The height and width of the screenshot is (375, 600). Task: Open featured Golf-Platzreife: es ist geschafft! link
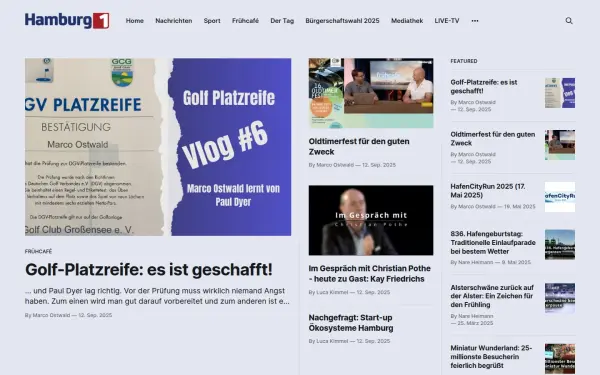(484, 86)
